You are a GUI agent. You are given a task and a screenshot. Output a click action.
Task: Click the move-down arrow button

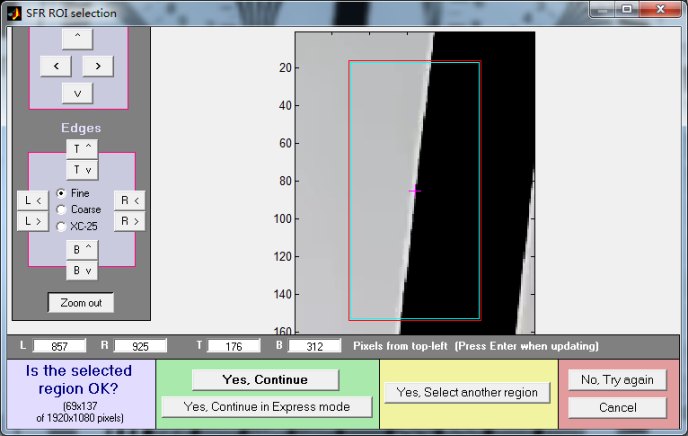coord(77,93)
